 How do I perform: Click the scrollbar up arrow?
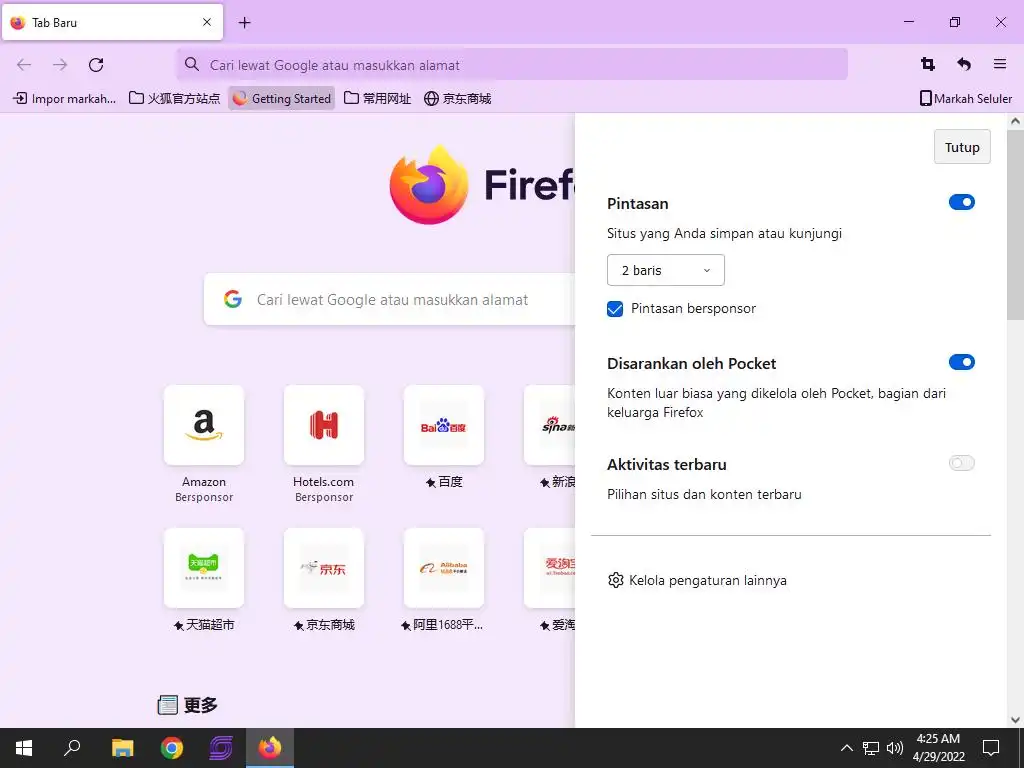(1015, 121)
